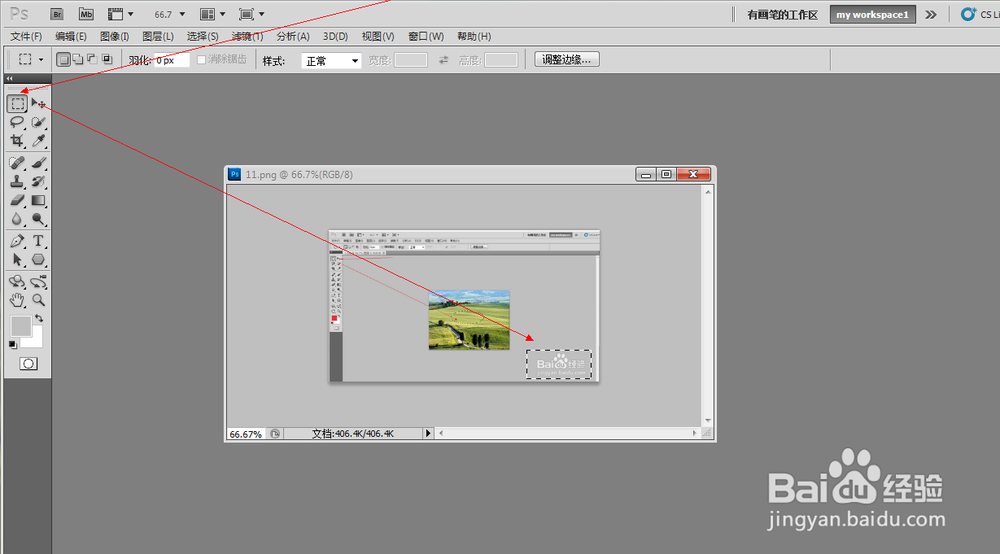The width and height of the screenshot is (1000, 554).
Task: Open the 帮助(H) menu
Action: click(x=474, y=36)
